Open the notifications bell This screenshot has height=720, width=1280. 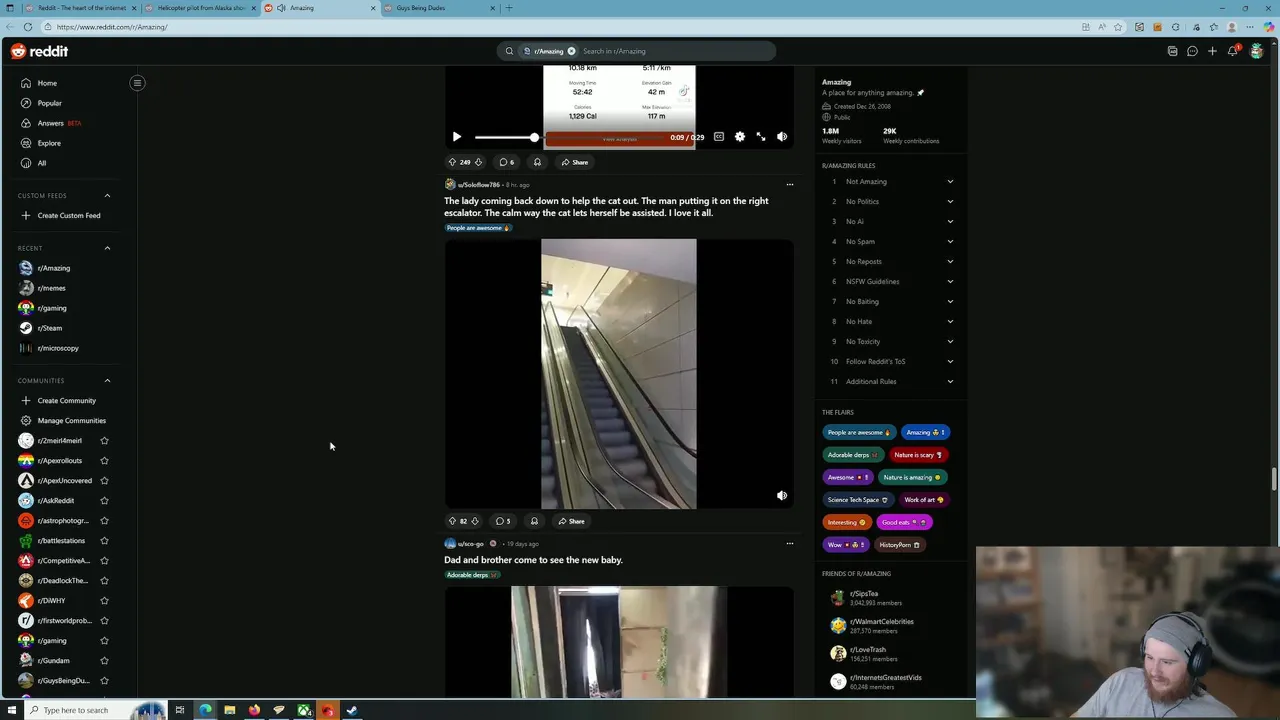point(1233,51)
